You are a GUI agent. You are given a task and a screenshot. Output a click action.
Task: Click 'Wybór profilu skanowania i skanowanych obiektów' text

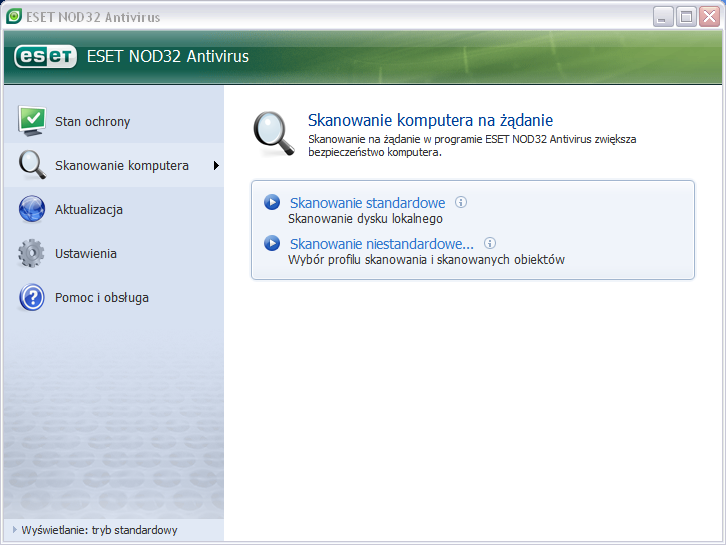(x=426, y=260)
